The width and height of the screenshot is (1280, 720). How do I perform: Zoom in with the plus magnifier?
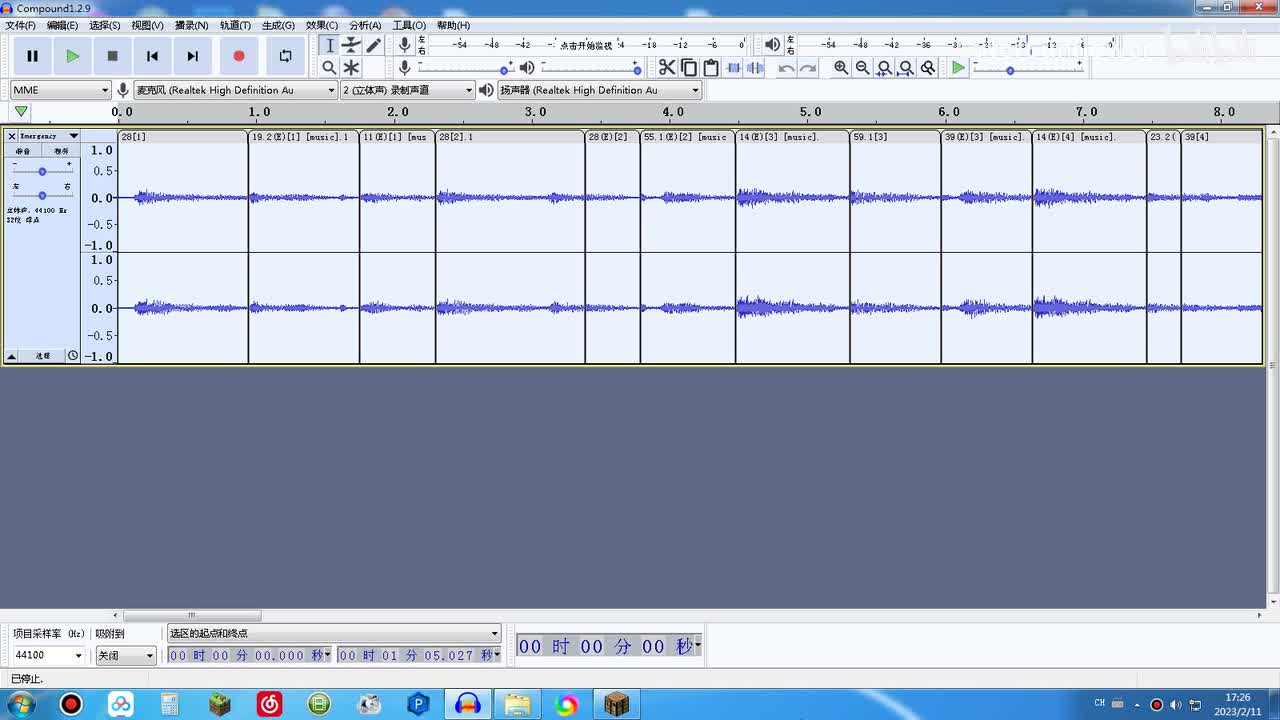pyautogui.click(x=841, y=67)
